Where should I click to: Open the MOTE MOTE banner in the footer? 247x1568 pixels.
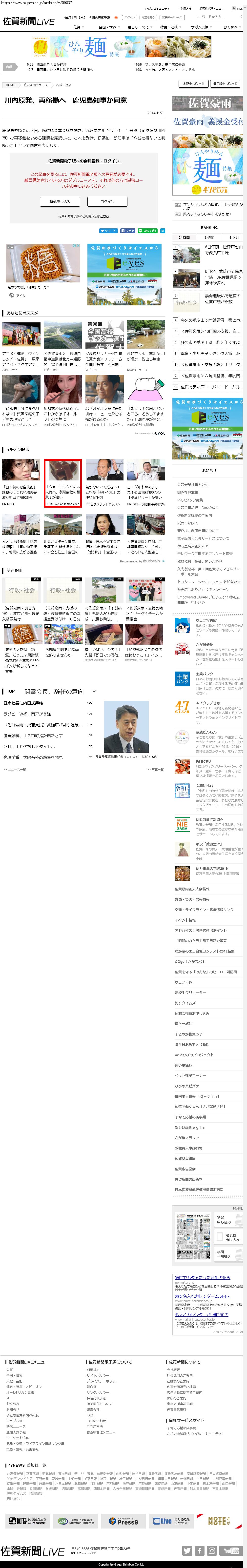pos(219,1521)
